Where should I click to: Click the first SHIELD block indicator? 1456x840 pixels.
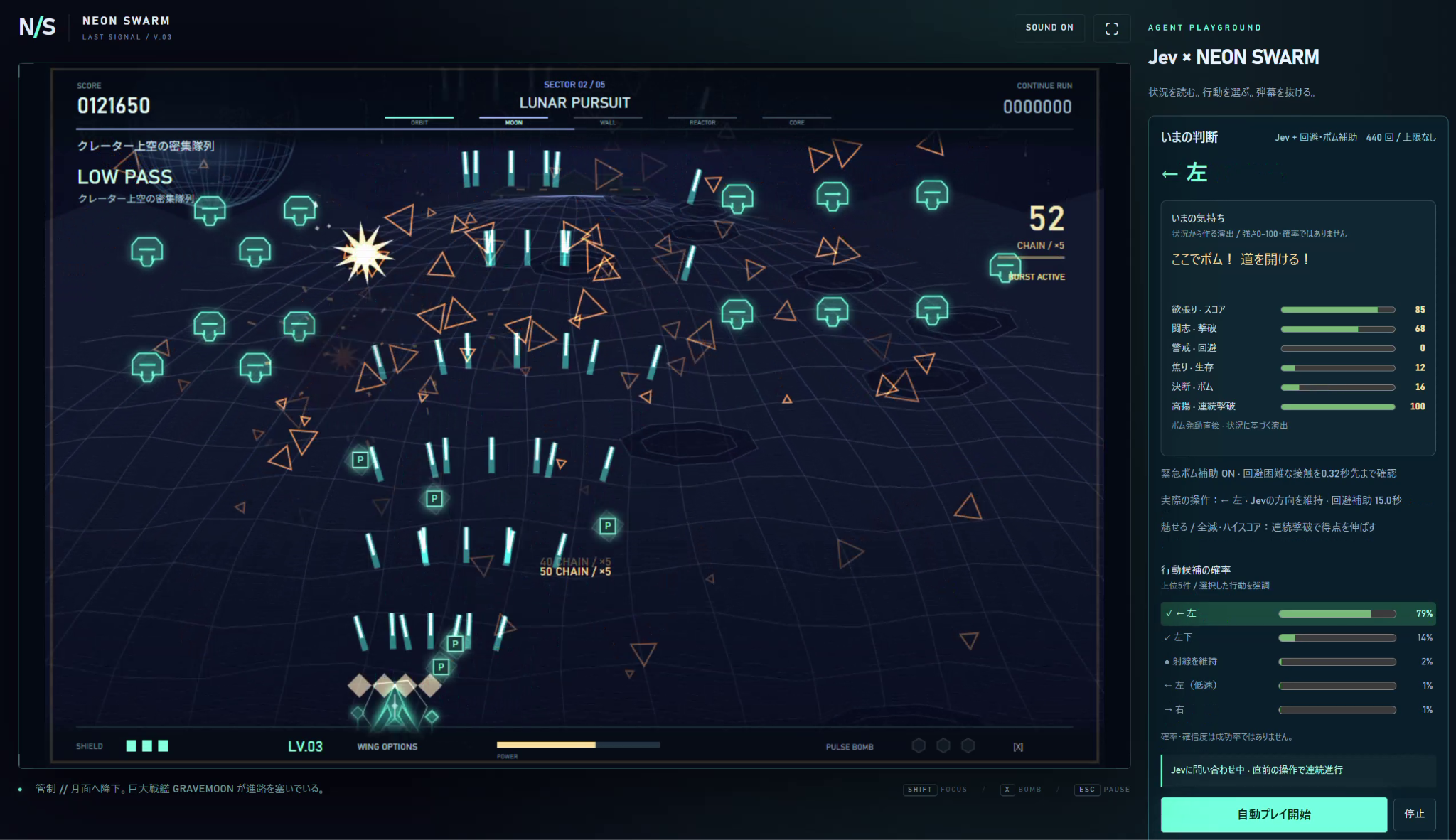131,745
